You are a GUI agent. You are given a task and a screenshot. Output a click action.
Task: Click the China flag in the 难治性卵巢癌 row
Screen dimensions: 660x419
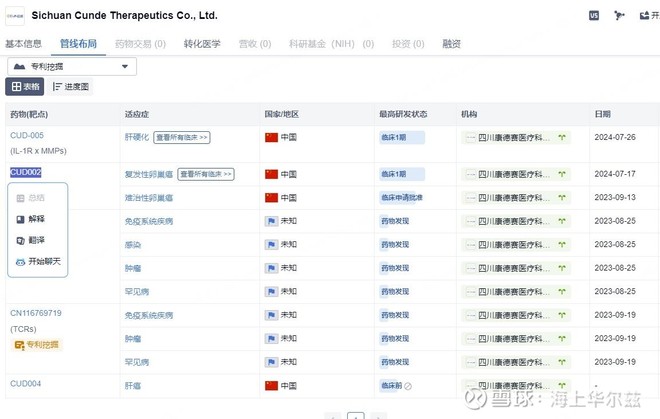tap(271, 197)
